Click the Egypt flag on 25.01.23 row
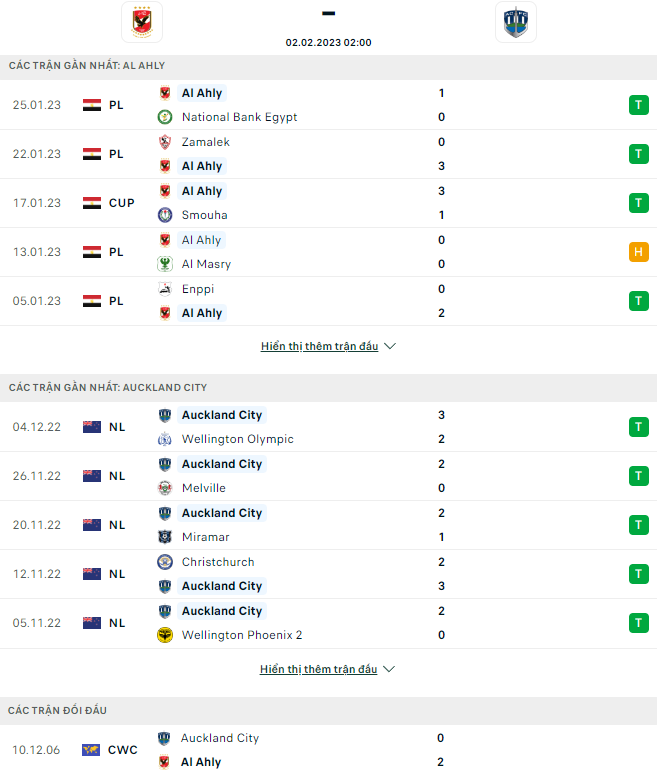 [92, 105]
